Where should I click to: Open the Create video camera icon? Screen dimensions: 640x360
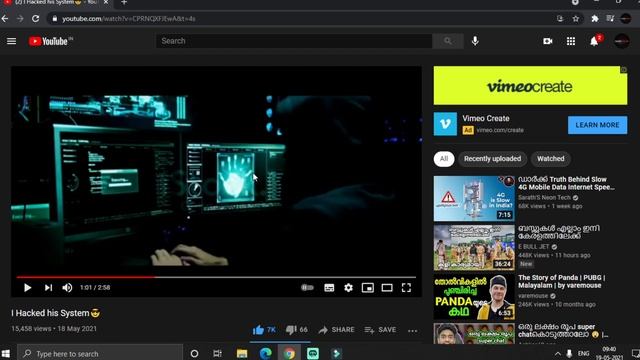[x=548, y=41]
